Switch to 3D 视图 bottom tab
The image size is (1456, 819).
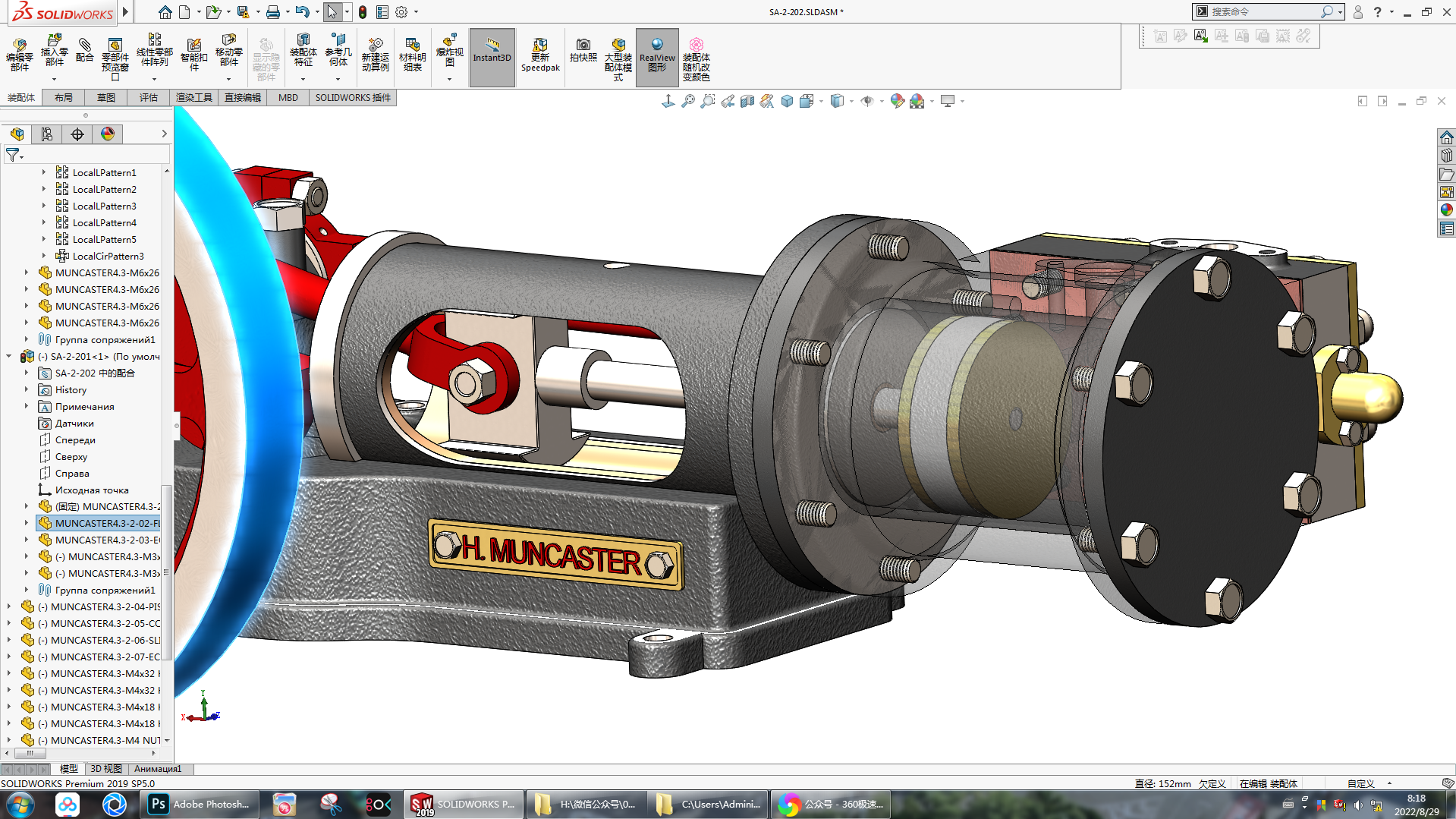tap(106, 769)
